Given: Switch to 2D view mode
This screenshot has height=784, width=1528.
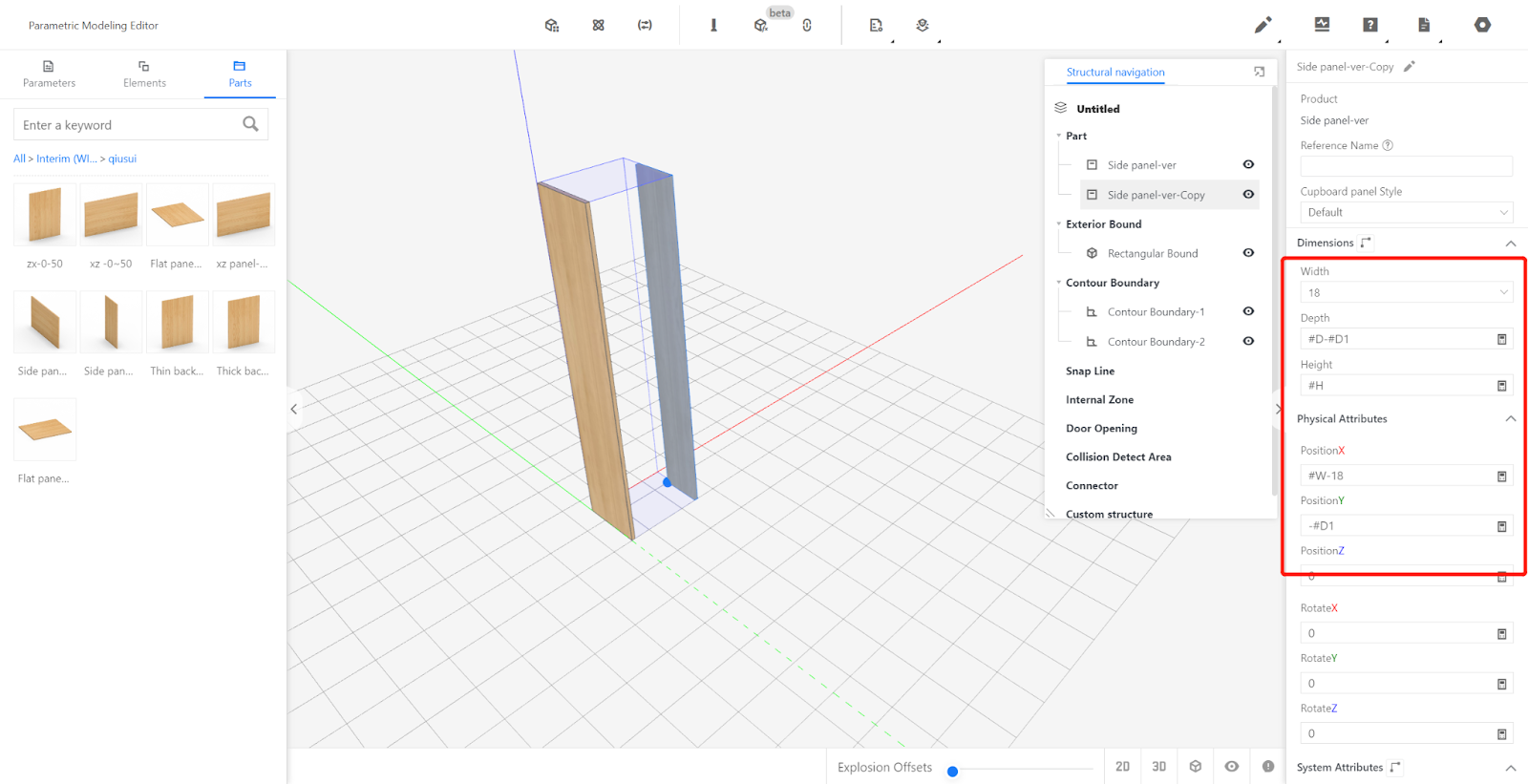Looking at the screenshot, I should point(1122,766).
